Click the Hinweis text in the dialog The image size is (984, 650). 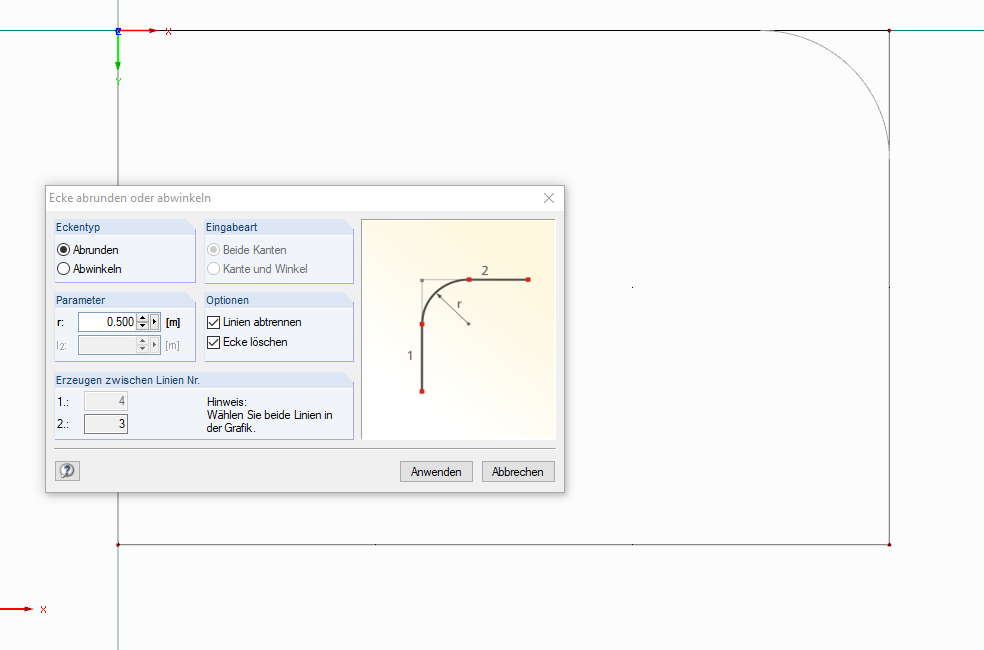tap(269, 415)
